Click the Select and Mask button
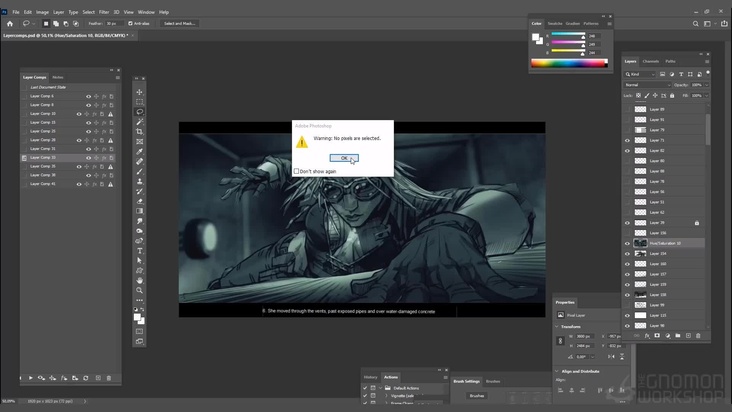 tap(179, 23)
